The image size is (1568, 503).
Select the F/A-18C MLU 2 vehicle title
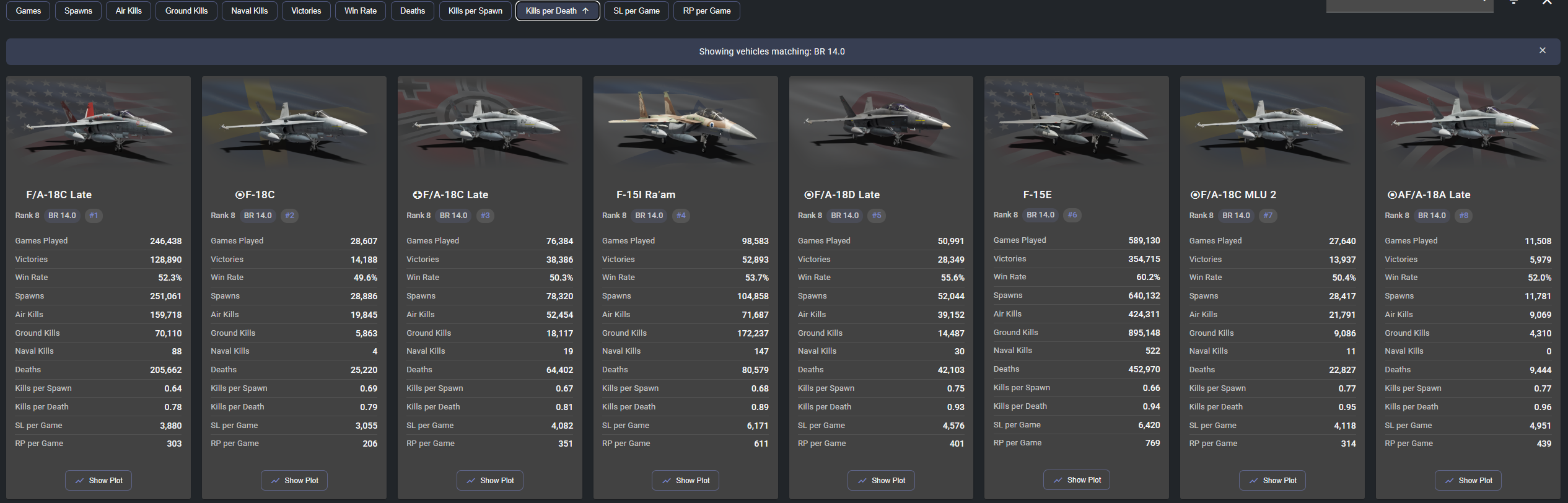1233,195
